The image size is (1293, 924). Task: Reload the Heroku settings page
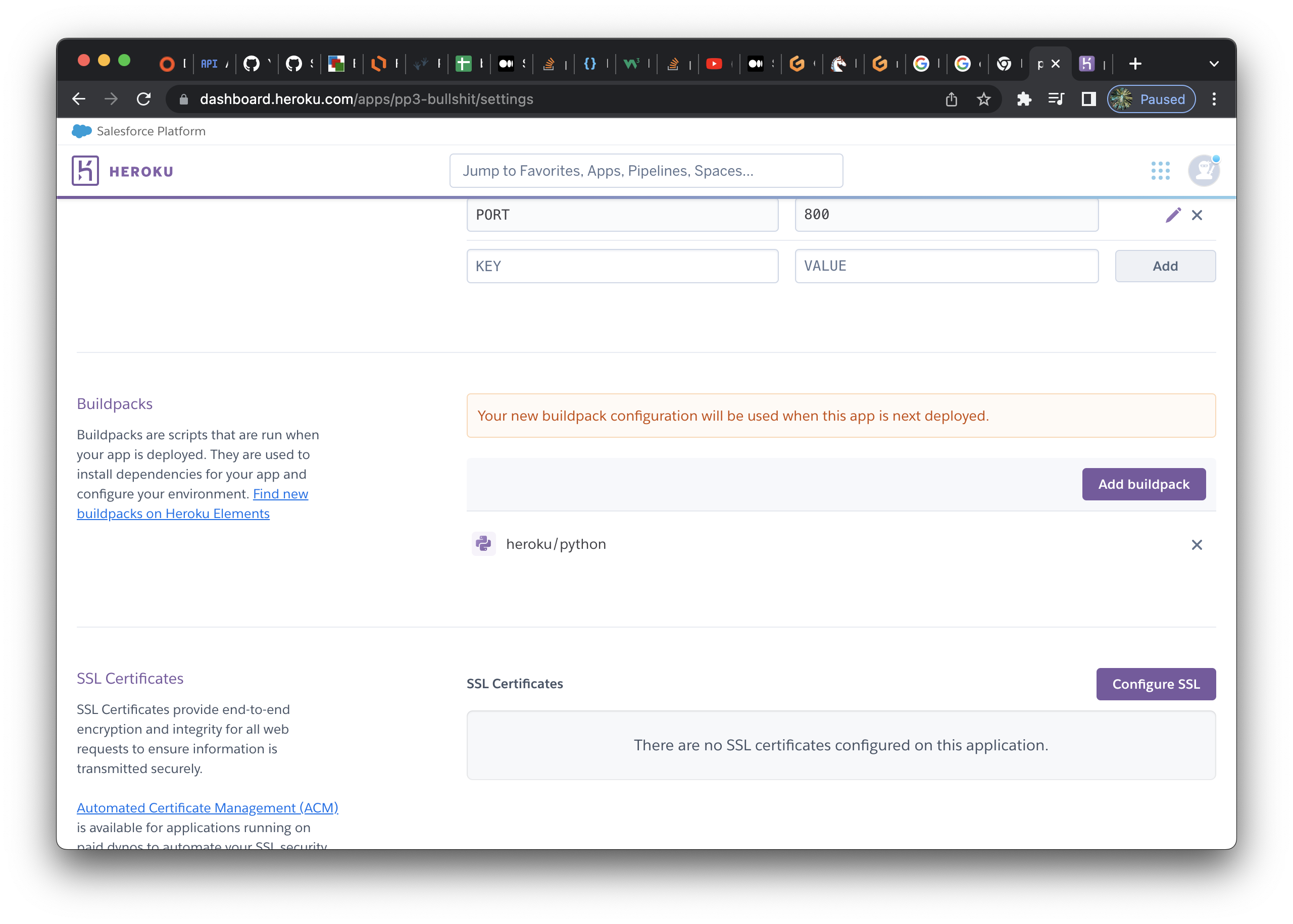[x=144, y=99]
